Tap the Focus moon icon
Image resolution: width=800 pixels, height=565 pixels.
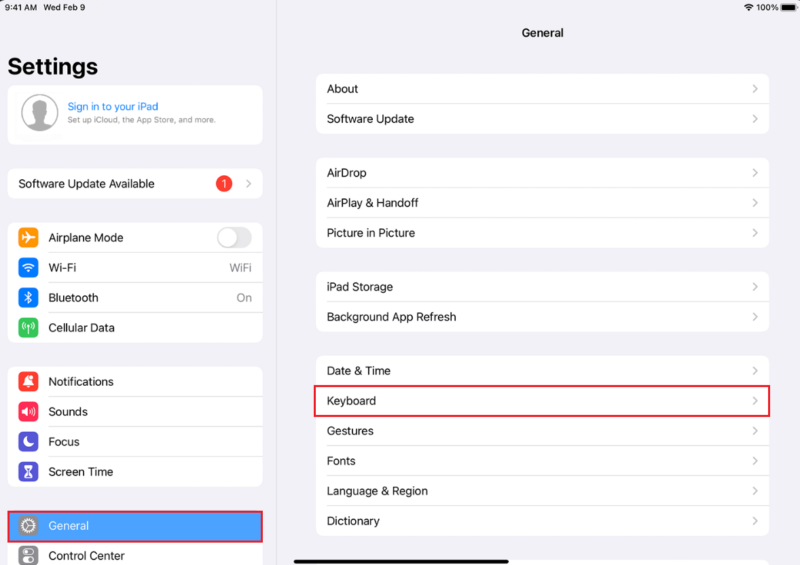tap(29, 442)
